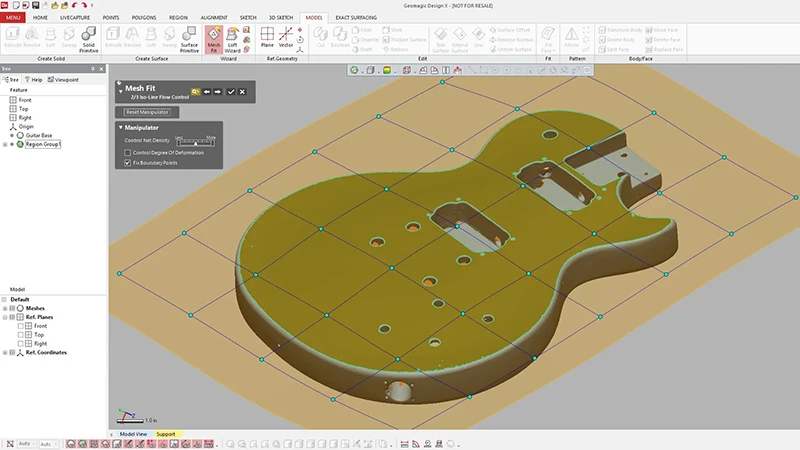The image size is (800, 450).
Task: Collapse the Ref. Planes tree node
Action: (x=7, y=317)
